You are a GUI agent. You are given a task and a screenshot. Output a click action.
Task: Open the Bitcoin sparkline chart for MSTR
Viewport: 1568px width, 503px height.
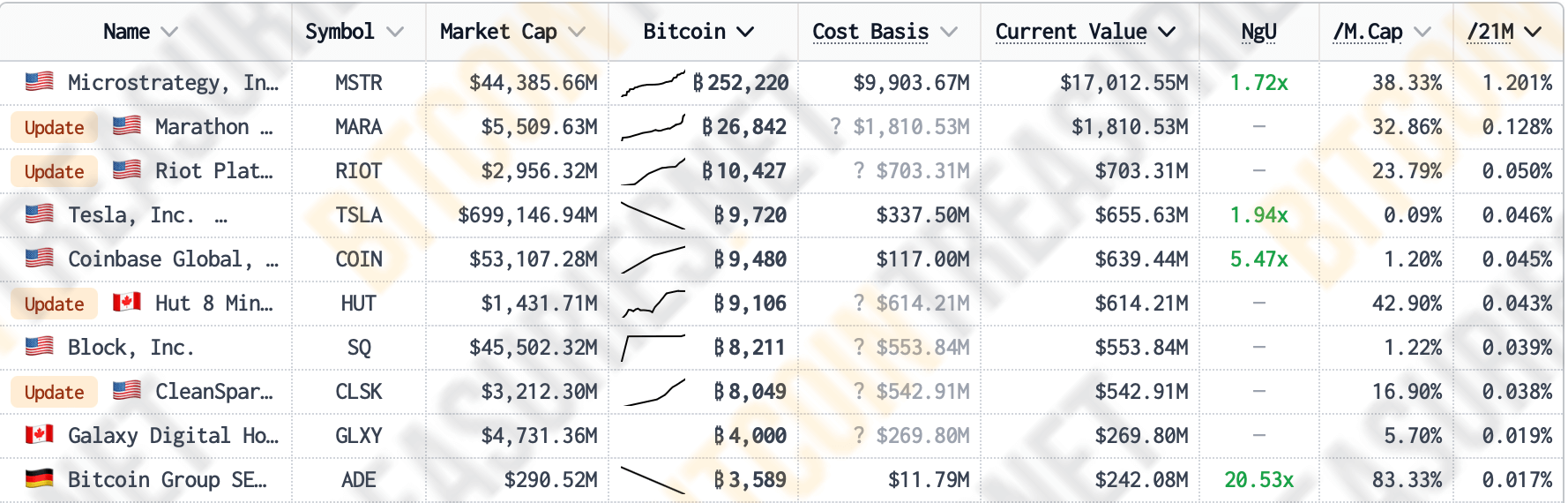(x=653, y=84)
